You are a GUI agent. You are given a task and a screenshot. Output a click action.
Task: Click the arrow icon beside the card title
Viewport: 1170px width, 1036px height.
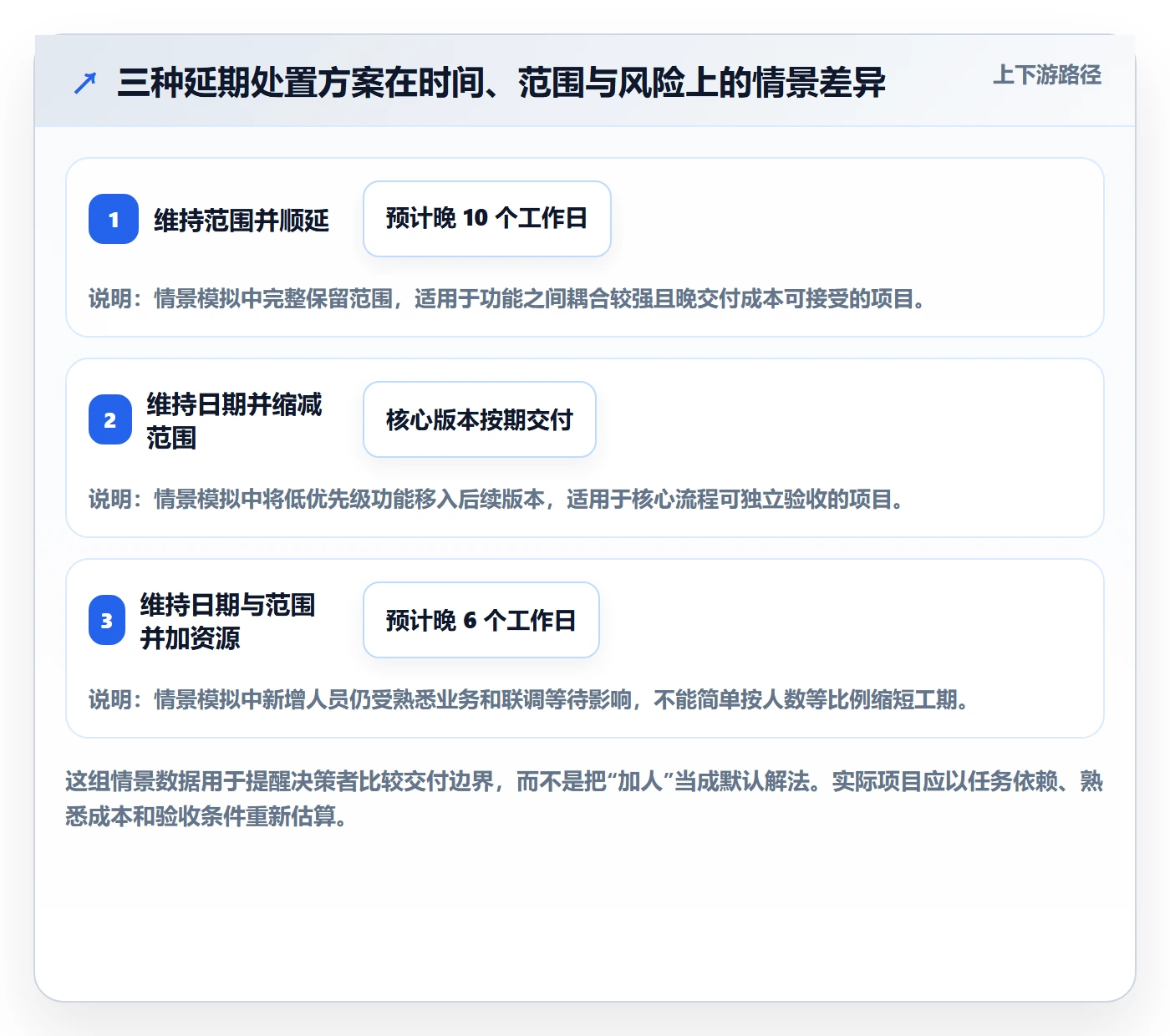(85, 83)
